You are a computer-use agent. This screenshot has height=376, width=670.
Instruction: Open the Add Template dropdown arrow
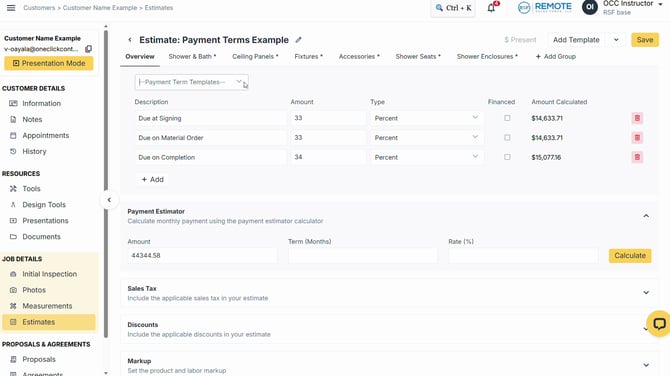(616, 40)
